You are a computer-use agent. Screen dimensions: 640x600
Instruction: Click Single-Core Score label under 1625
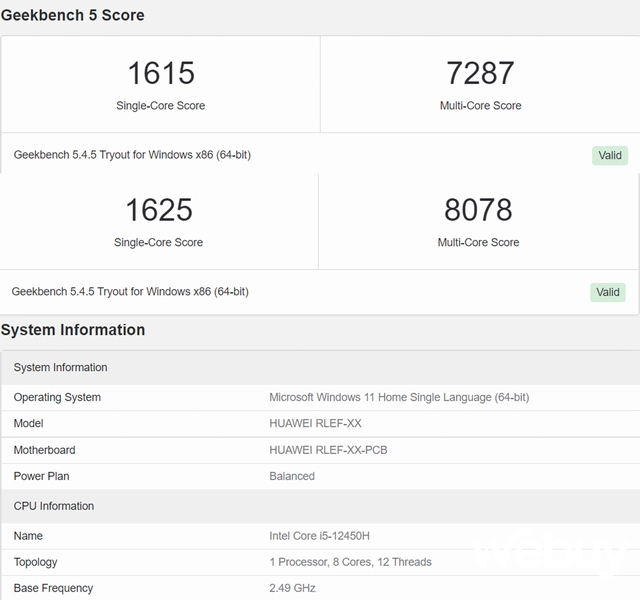coord(158,242)
